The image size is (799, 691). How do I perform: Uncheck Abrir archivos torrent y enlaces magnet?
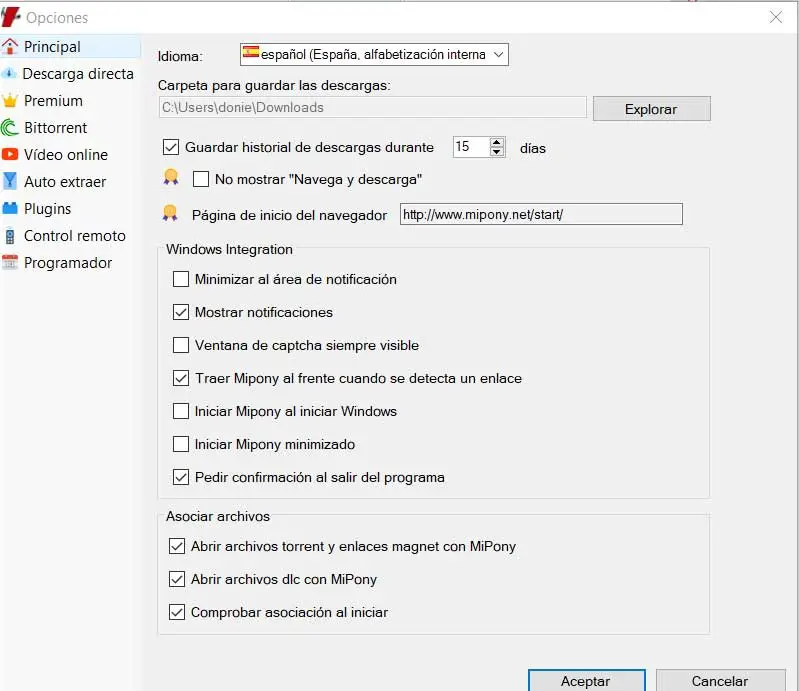(x=177, y=546)
